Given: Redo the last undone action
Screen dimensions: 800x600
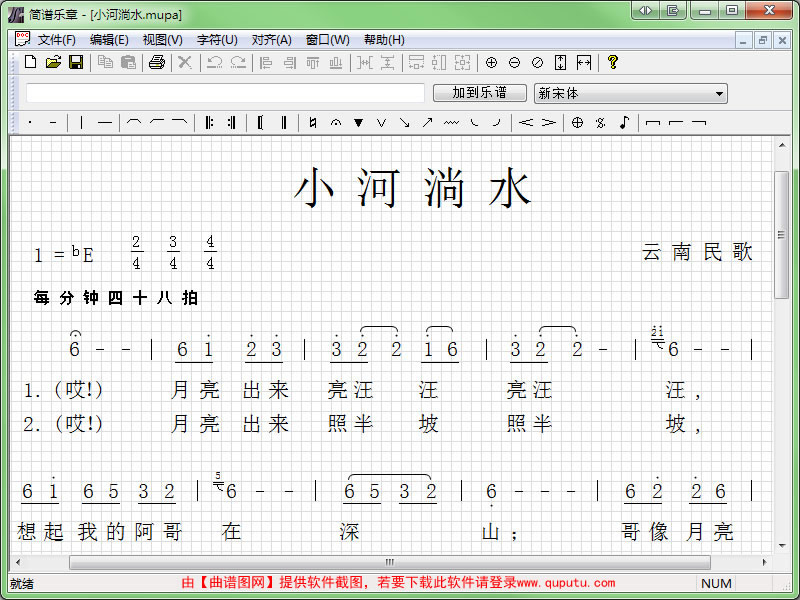Looking at the screenshot, I should coord(238,62).
